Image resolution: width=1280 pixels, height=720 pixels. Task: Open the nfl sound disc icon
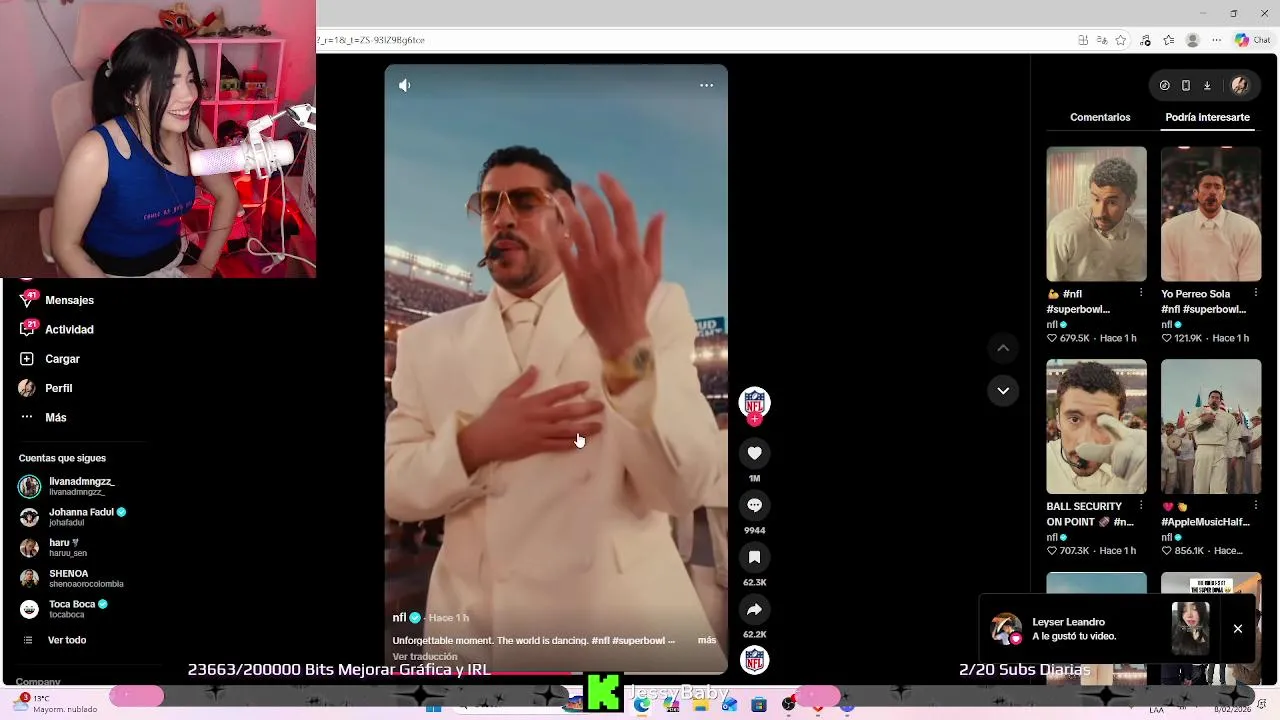(x=754, y=660)
